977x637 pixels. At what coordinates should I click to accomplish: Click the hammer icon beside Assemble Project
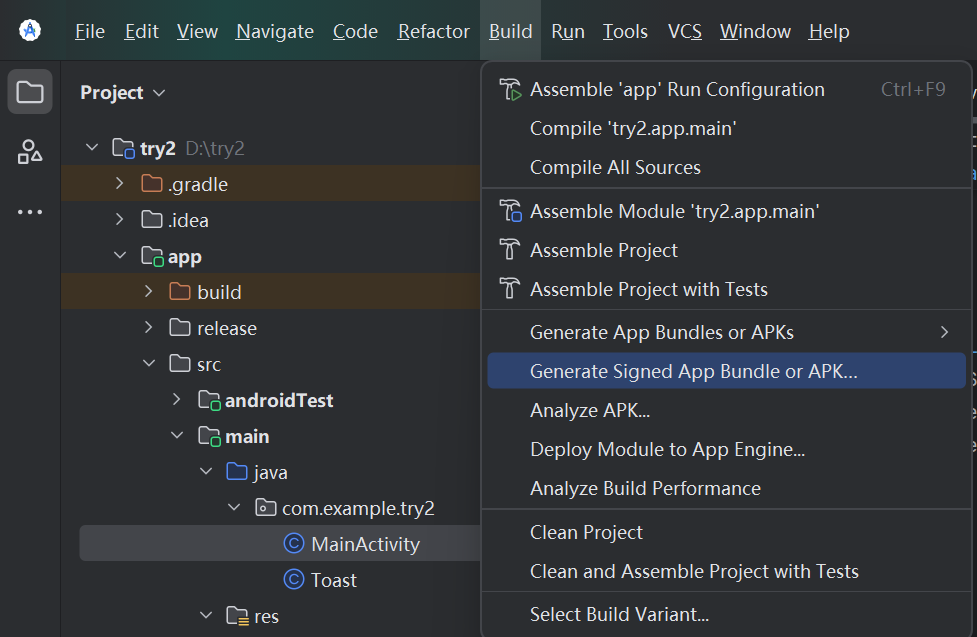click(x=510, y=250)
